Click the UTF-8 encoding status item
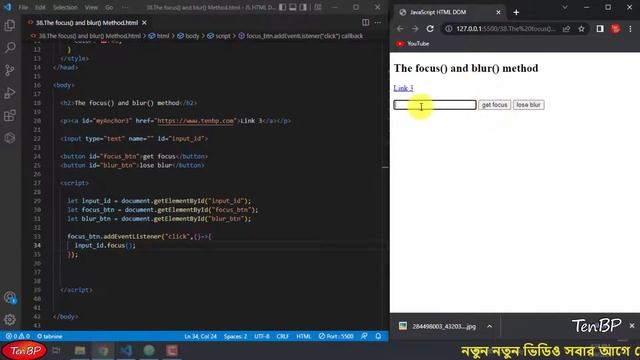Image resolution: width=640 pixels, height=360 pixels. (262, 336)
